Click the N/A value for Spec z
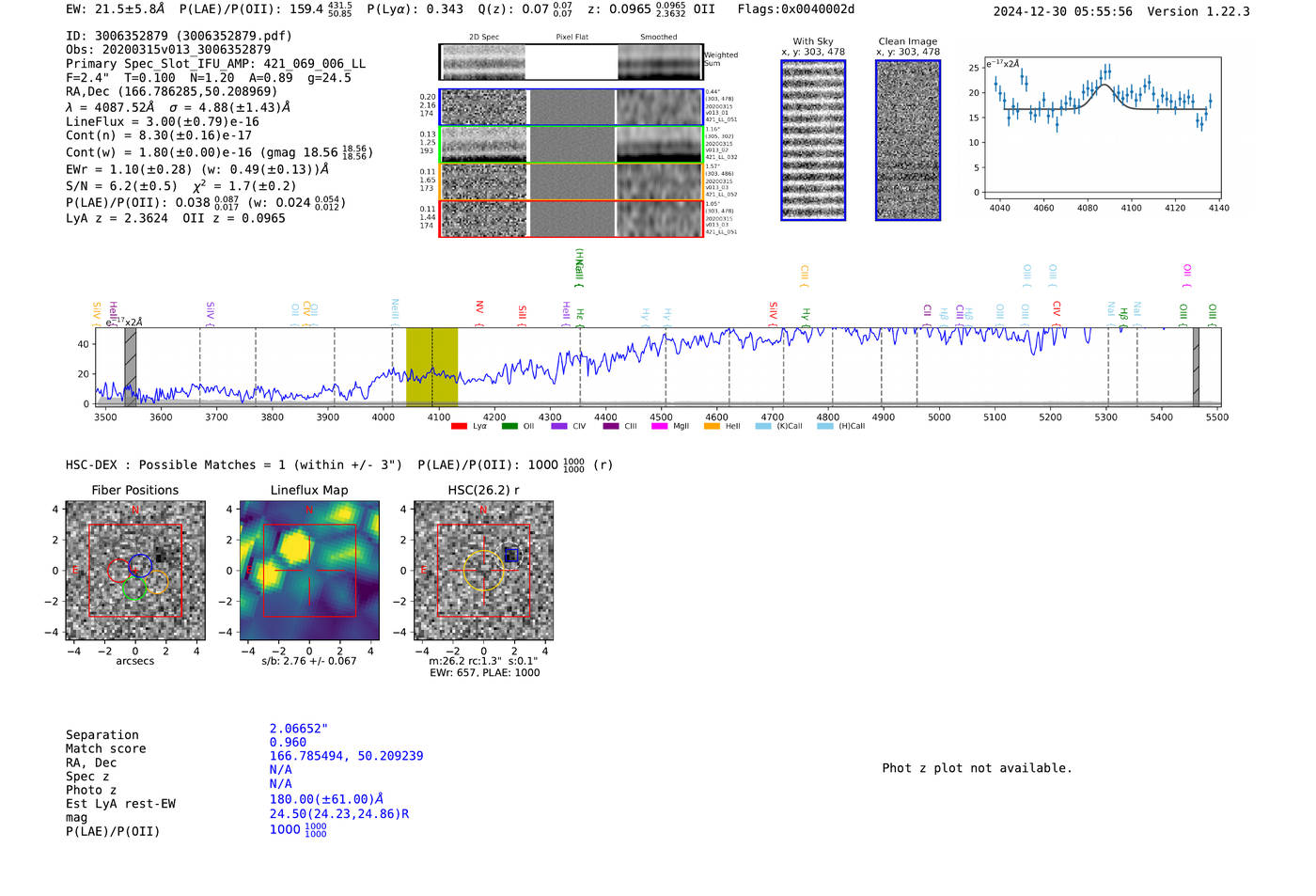Viewport: 1316px width, 896px height. point(280,770)
